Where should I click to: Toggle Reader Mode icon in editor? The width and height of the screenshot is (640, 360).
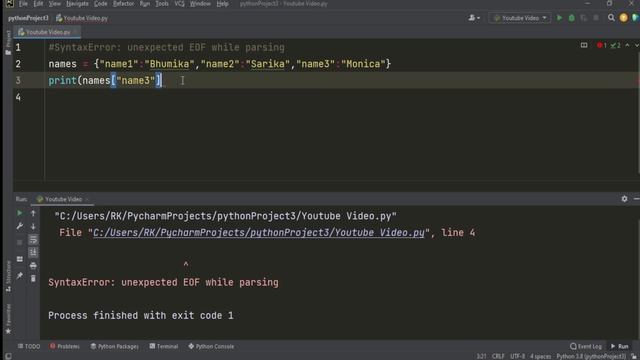[x=584, y=45]
